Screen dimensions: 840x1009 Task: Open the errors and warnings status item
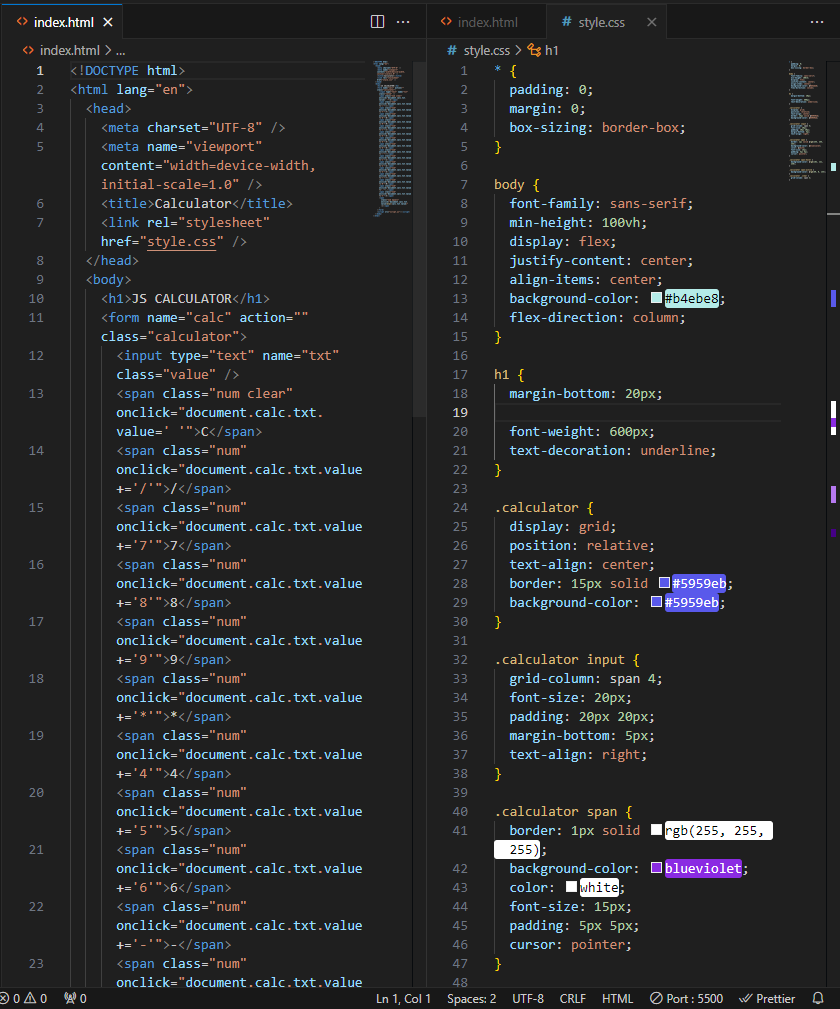pyautogui.click(x=24, y=998)
